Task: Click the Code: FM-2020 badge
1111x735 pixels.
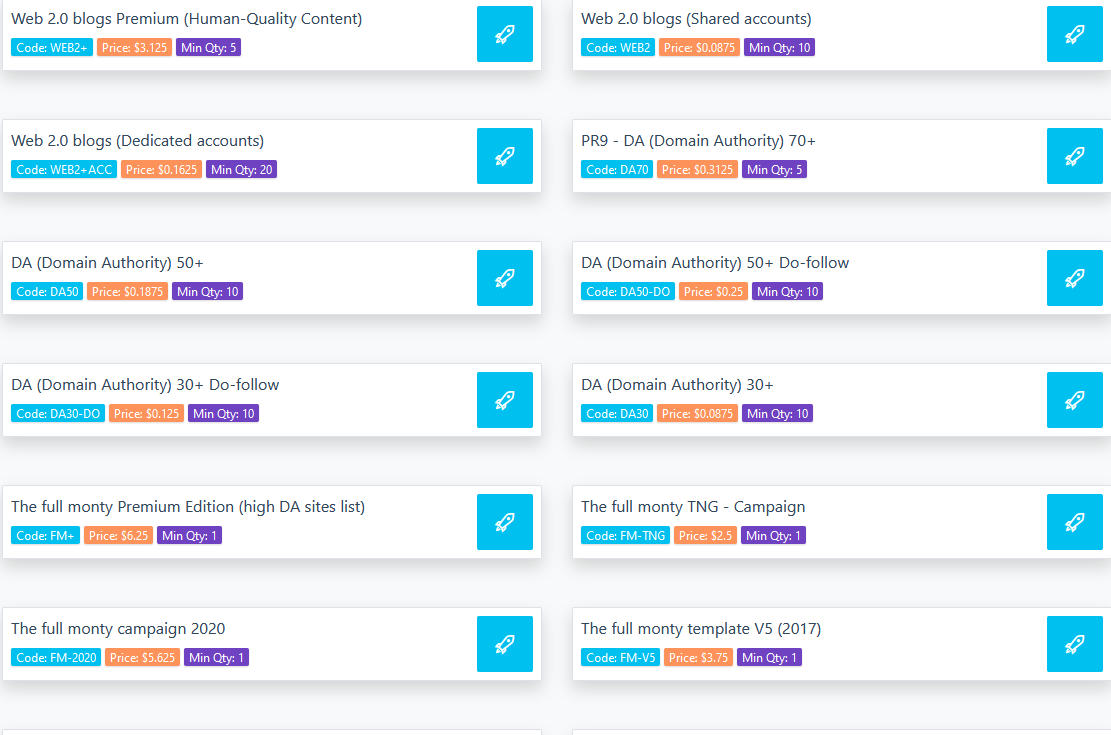Action: click(56, 657)
